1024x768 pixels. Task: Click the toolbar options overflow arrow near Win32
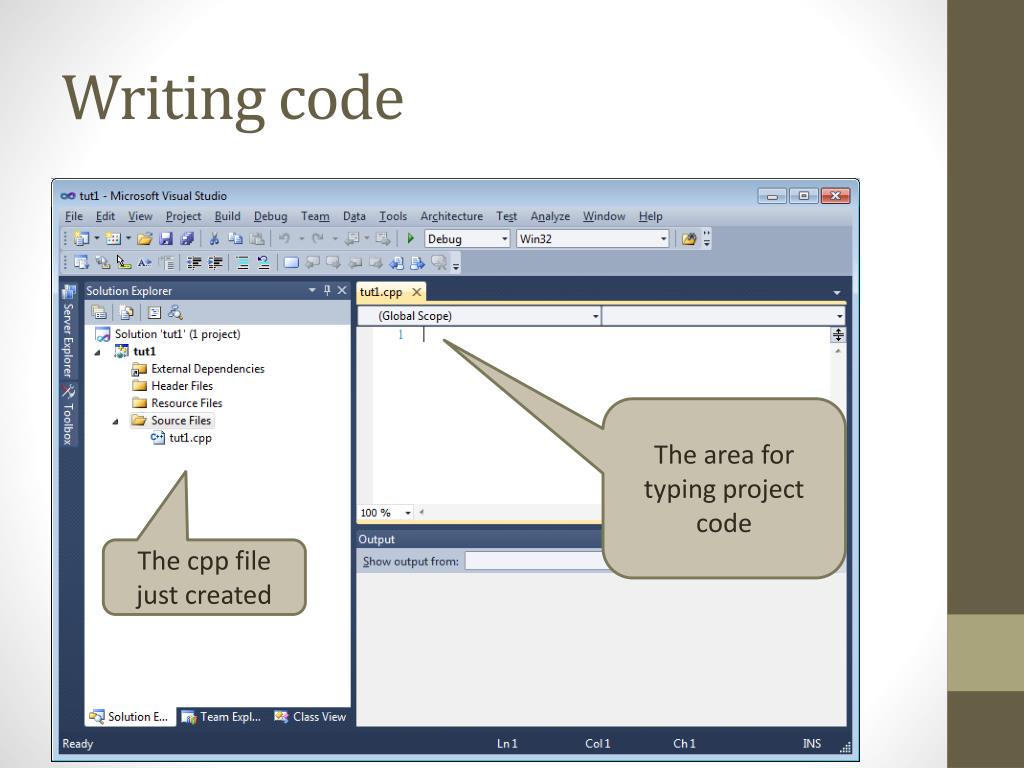[x=707, y=239]
